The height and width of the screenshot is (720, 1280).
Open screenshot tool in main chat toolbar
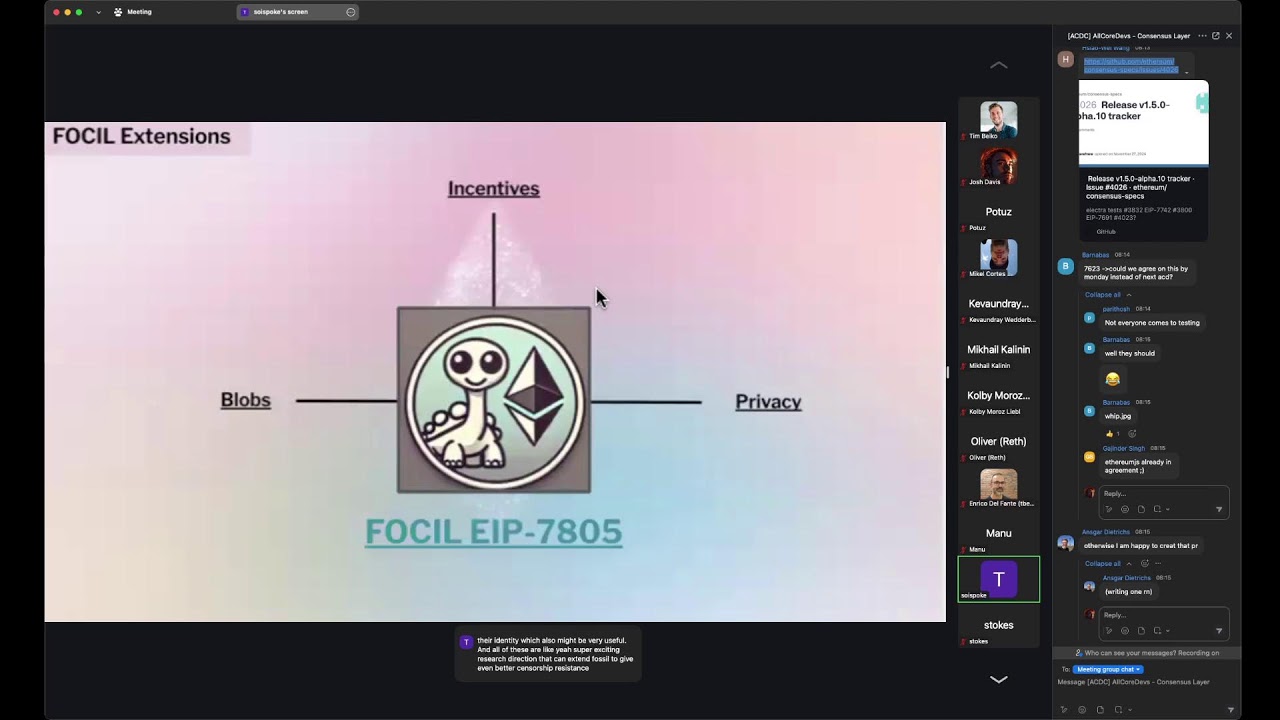1118,710
